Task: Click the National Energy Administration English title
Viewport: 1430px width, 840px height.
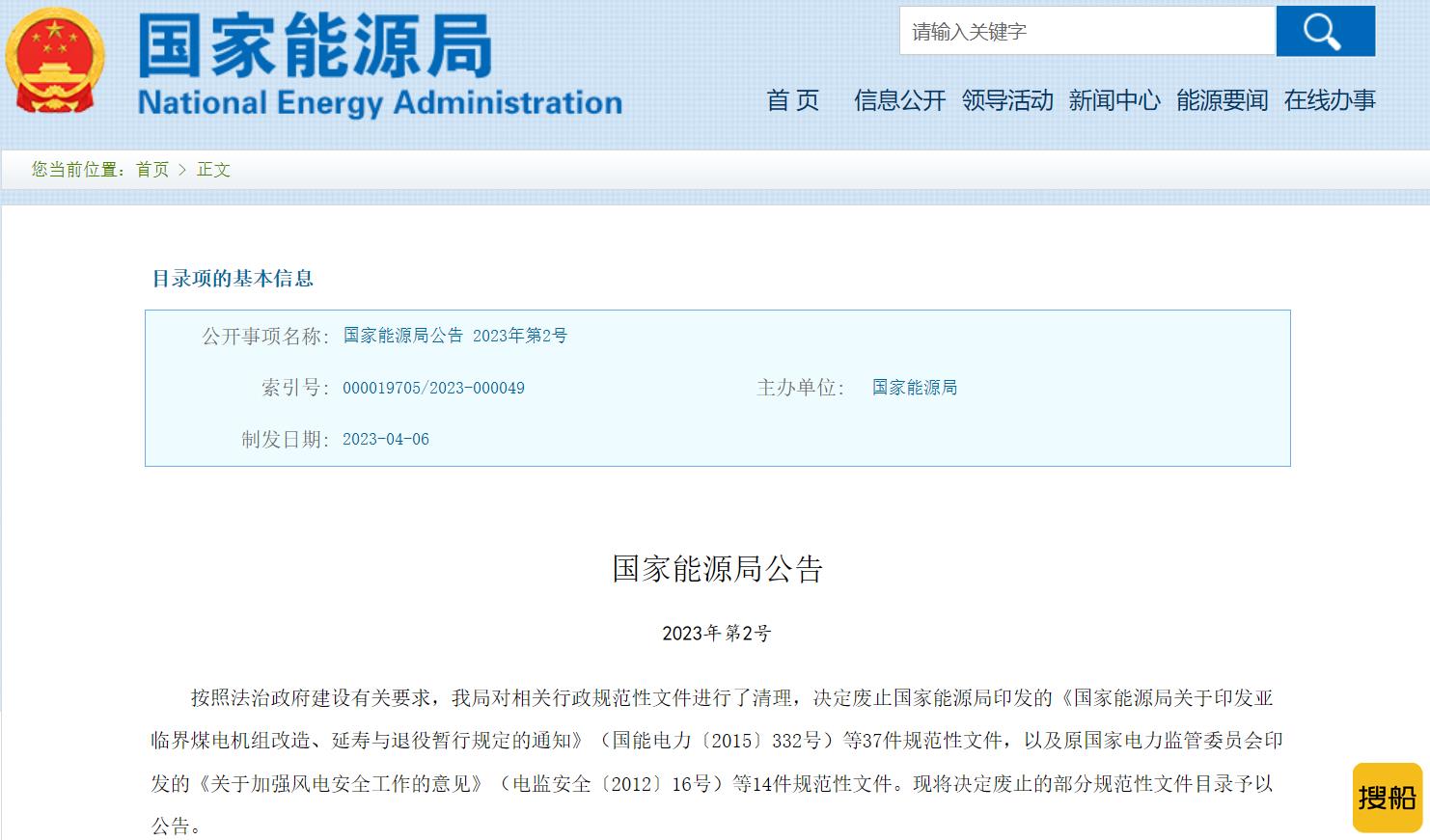Action: (380, 102)
